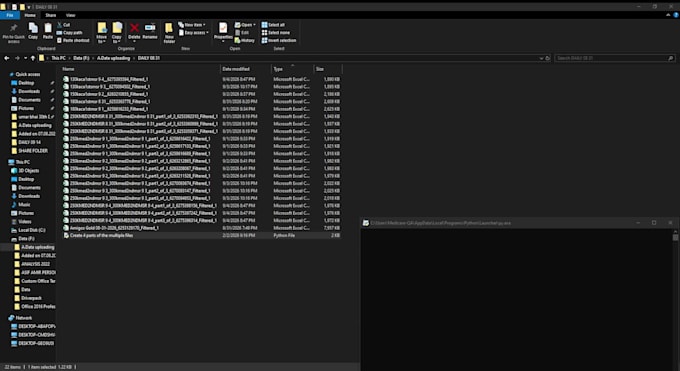Open the File tab
The width and height of the screenshot is (680, 371).
tap(10, 15)
